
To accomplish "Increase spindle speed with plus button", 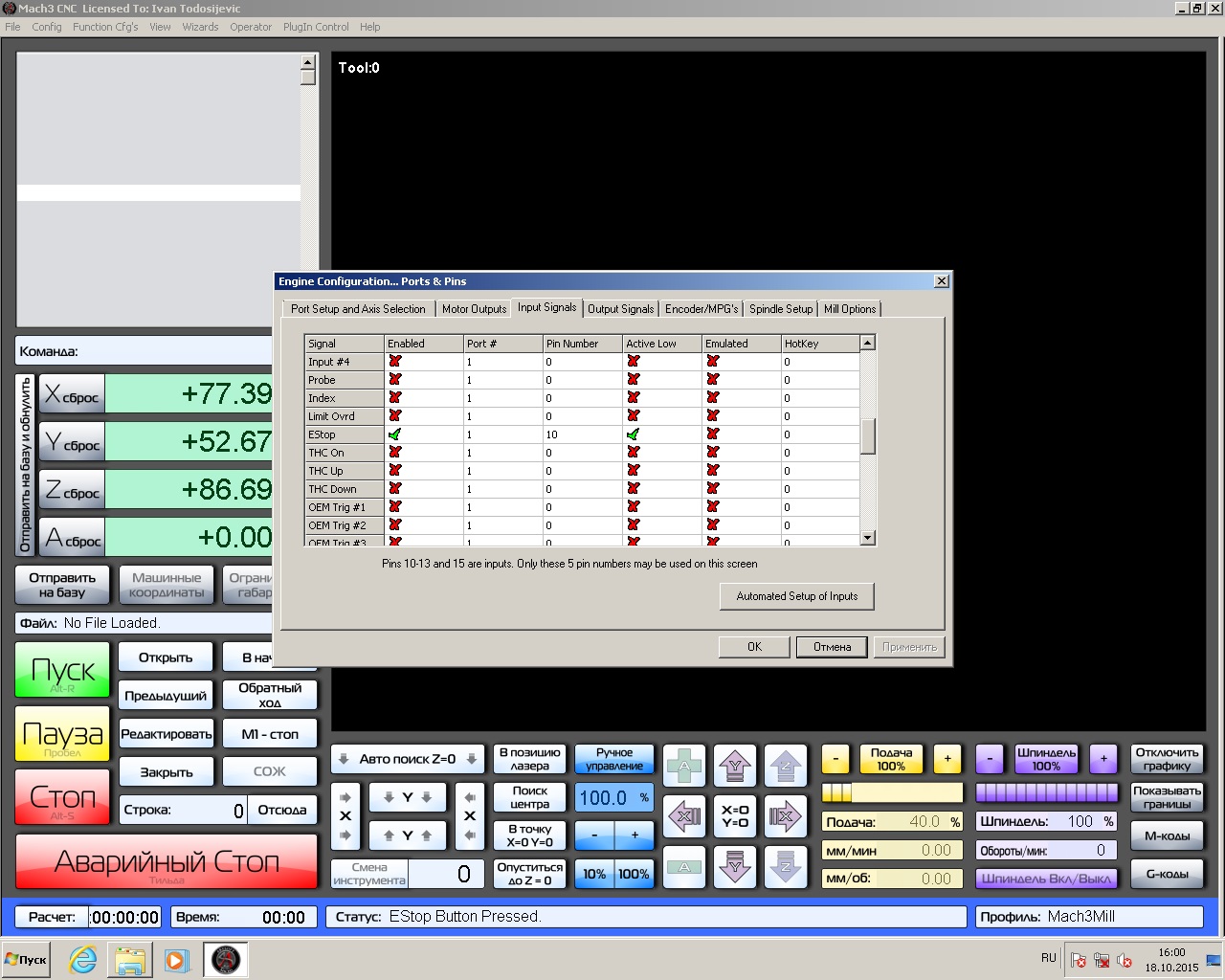I will click(1103, 759).
